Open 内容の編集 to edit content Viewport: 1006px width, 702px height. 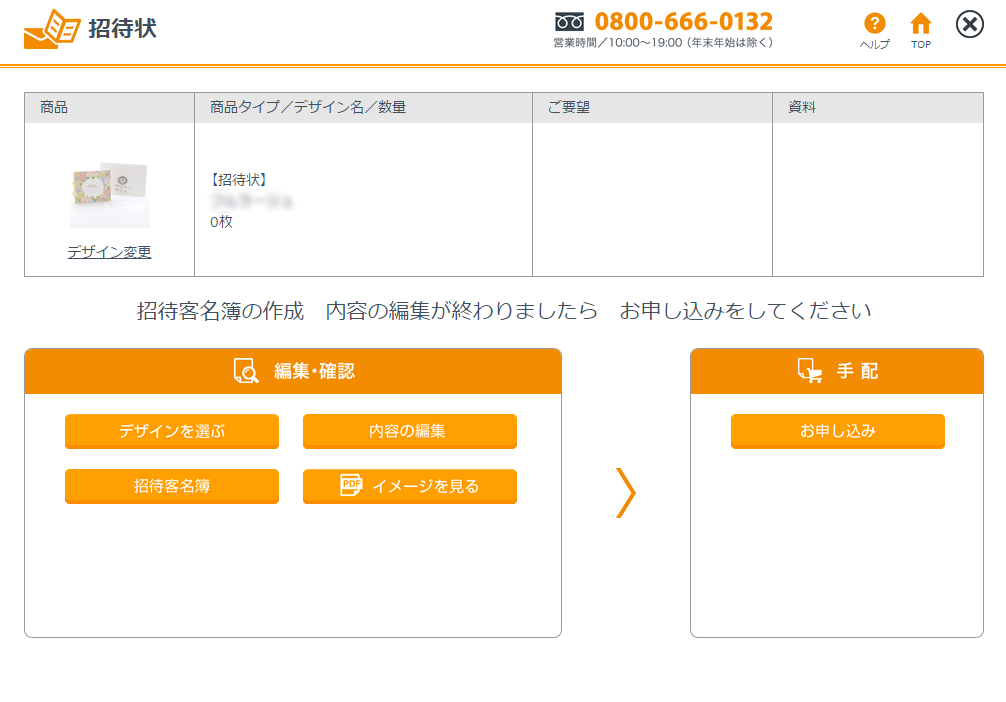click(x=409, y=431)
